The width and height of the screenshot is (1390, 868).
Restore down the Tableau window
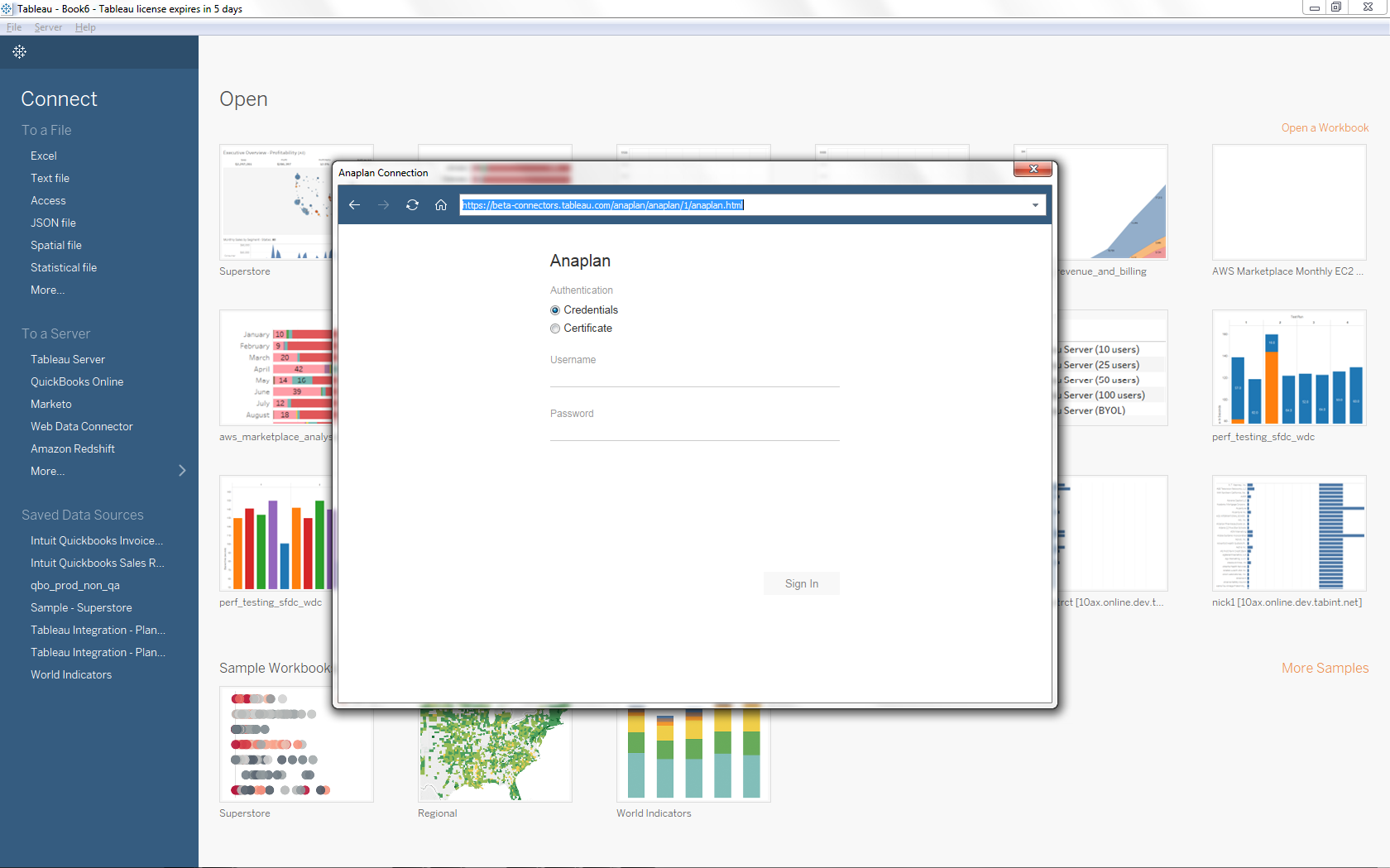pyautogui.click(x=1335, y=7)
